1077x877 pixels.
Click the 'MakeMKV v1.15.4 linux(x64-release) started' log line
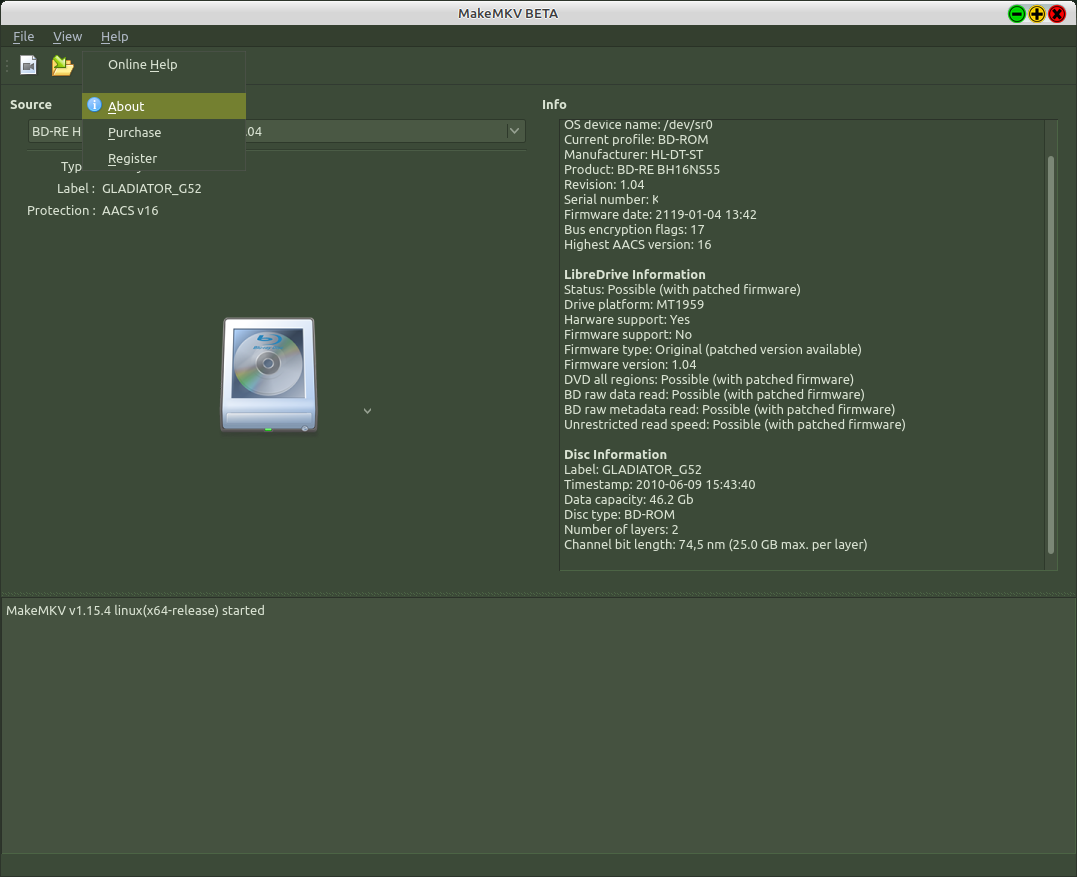(x=135, y=611)
